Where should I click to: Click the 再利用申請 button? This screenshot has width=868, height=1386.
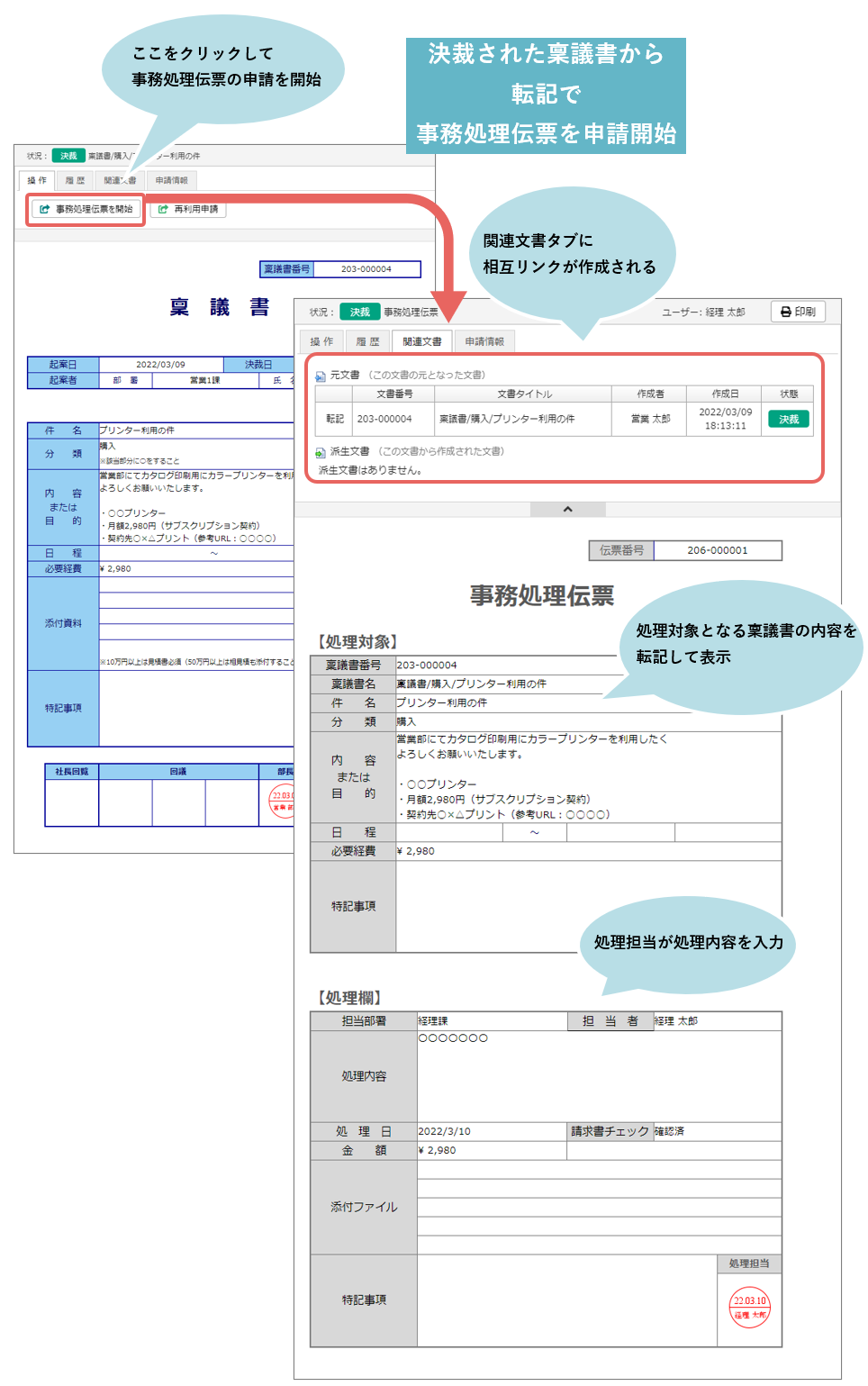[x=188, y=209]
